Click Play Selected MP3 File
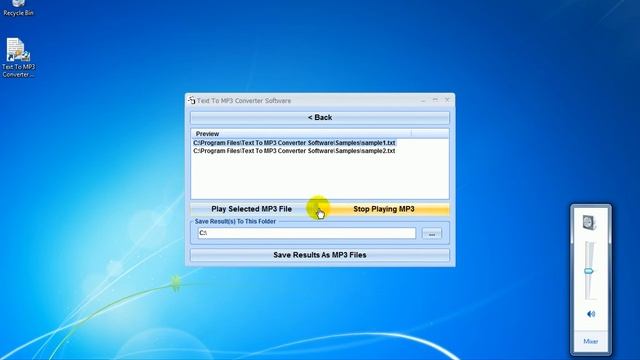 pos(251,209)
